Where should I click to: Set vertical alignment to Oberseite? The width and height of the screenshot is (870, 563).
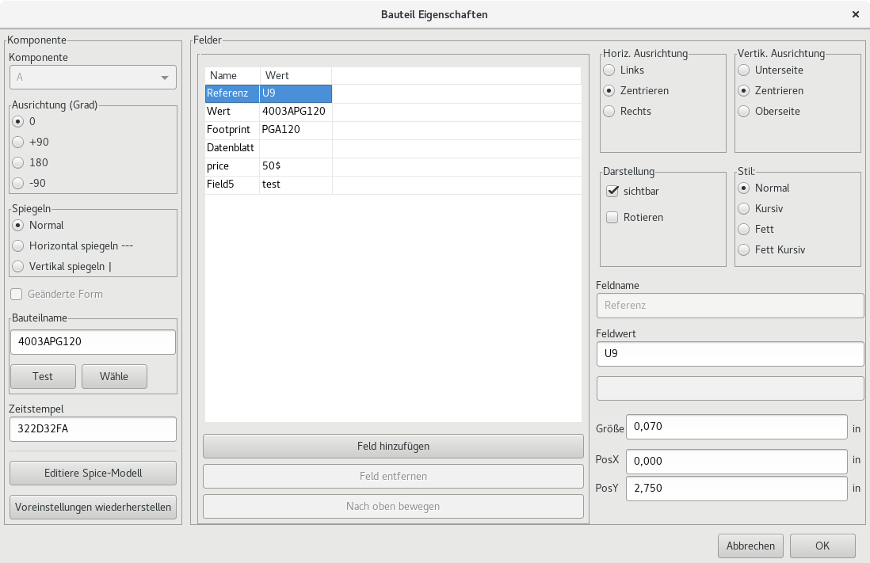coord(743,111)
